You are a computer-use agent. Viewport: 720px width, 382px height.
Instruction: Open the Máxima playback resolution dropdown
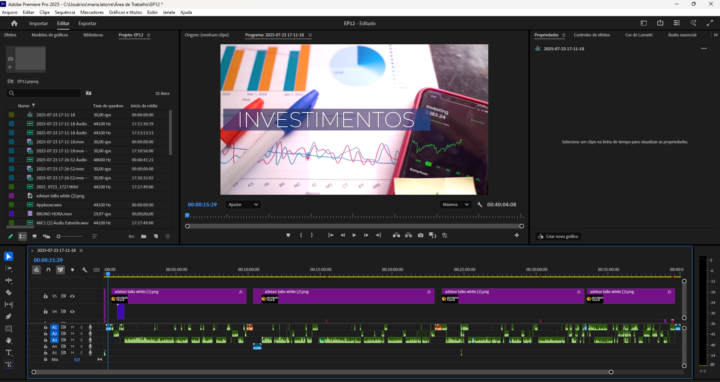(455, 204)
